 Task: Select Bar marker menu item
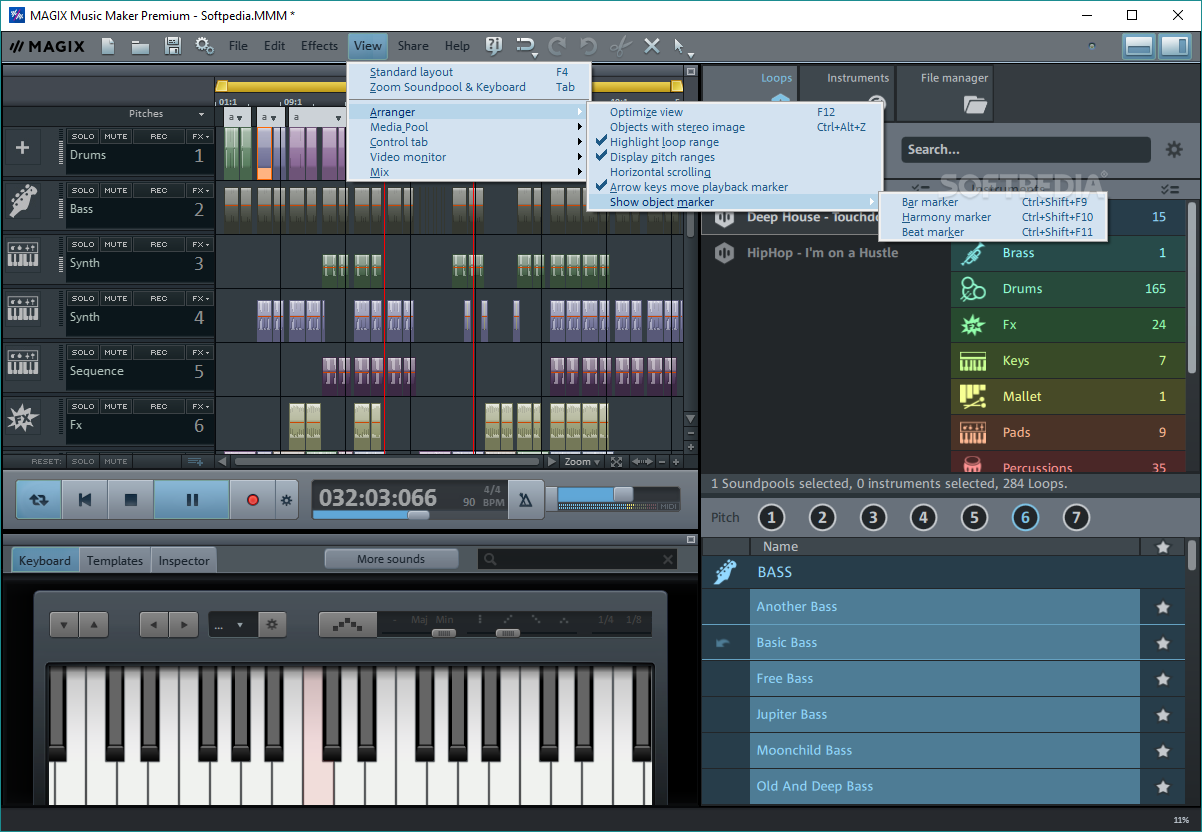(994, 202)
